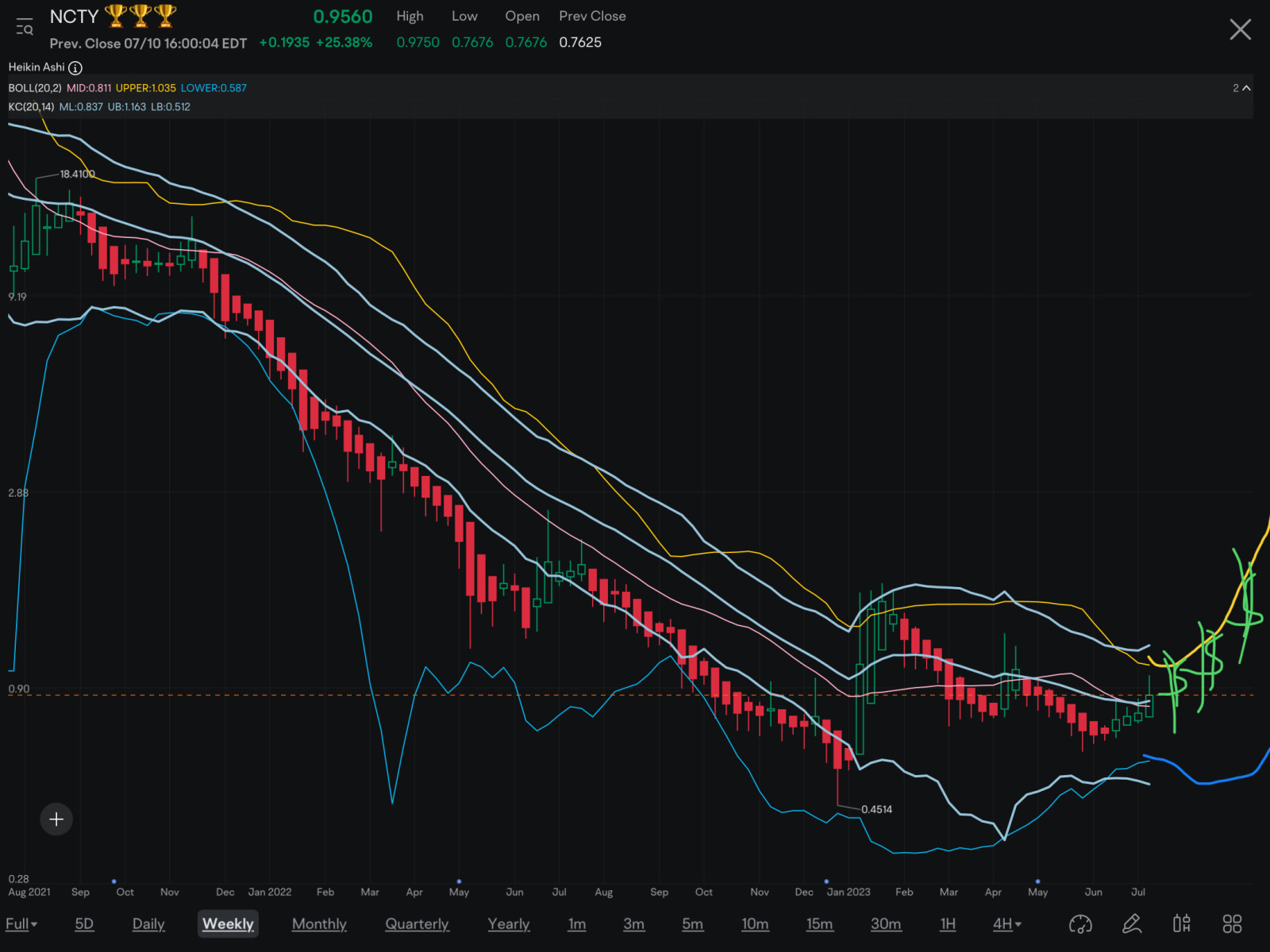Select the 5m interval
This screenshot has height=952, width=1270.
pyautogui.click(x=693, y=924)
